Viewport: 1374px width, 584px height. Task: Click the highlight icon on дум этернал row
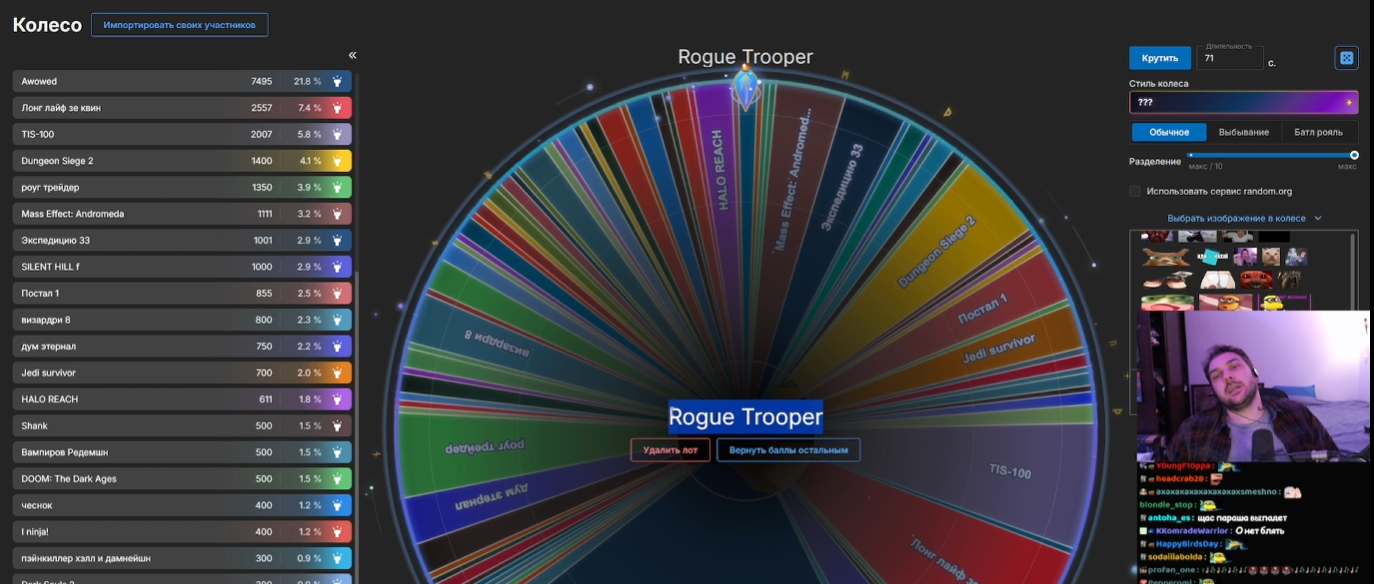tap(338, 346)
